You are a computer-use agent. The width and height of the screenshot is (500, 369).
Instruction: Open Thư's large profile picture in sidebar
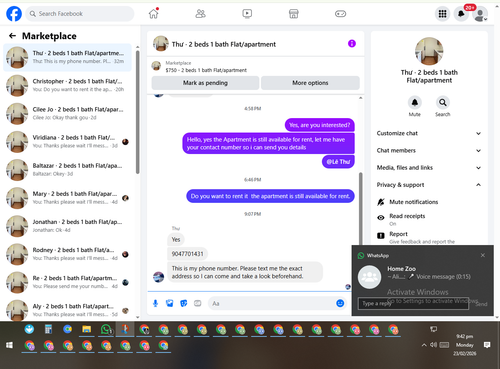click(429, 51)
